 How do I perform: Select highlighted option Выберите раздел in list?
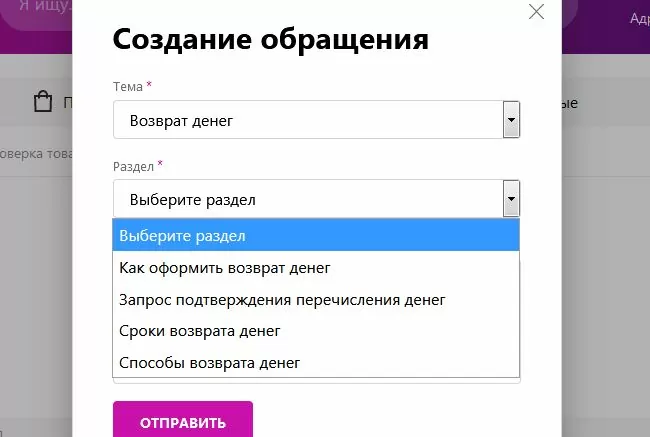[x=315, y=236]
